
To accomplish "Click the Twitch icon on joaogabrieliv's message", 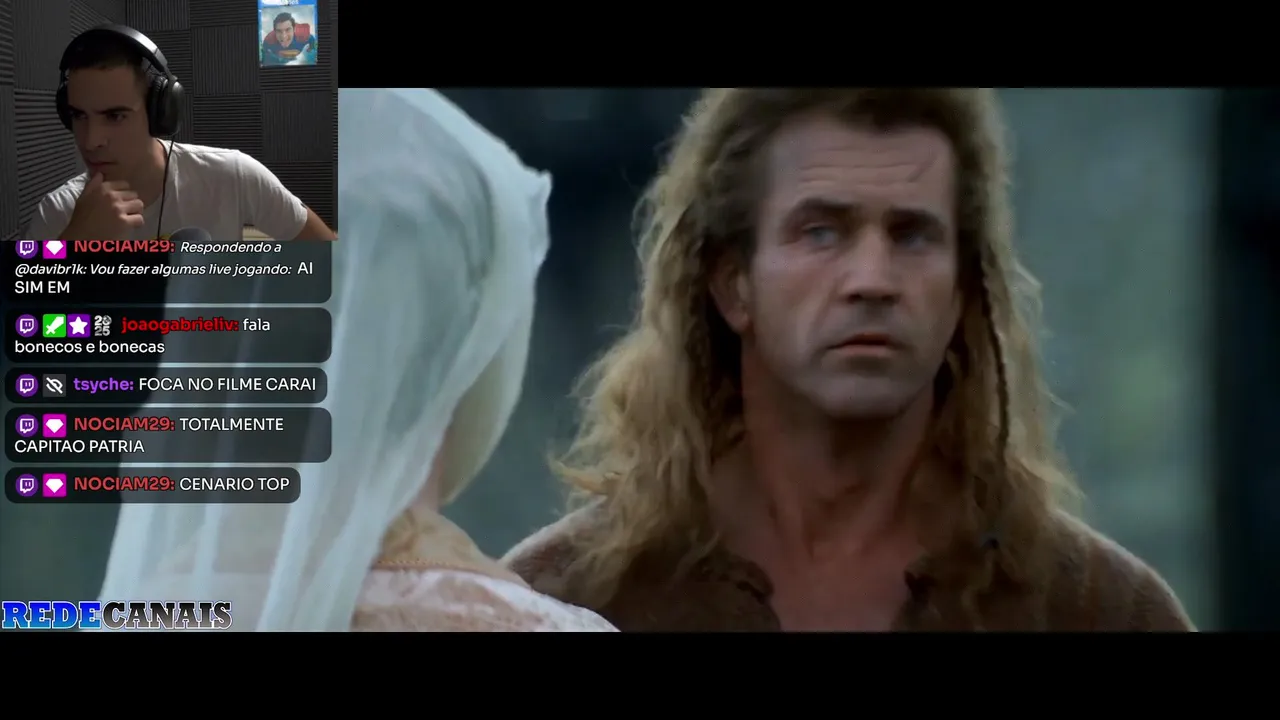I will point(27,325).
